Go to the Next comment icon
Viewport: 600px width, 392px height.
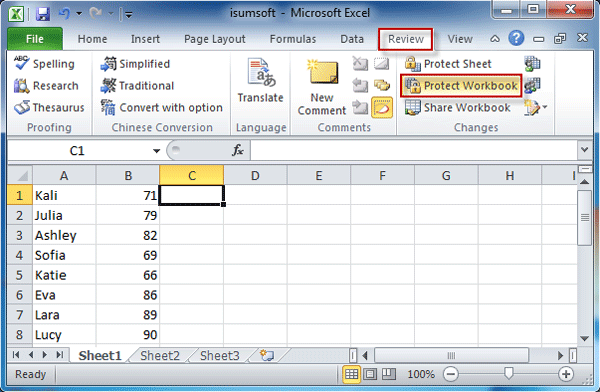coord(360,108)
